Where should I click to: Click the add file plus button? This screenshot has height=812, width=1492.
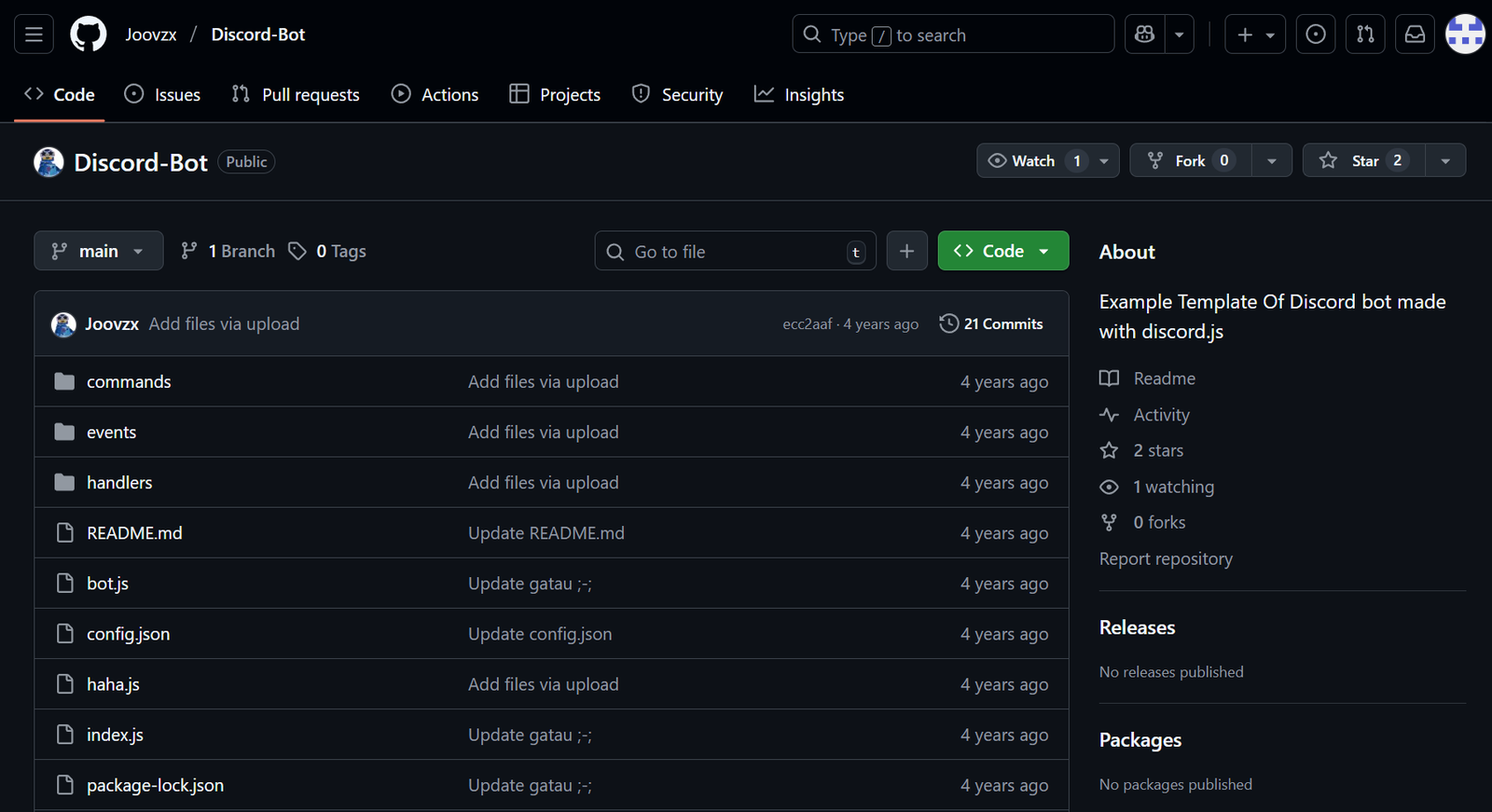[x=906, y=251]
